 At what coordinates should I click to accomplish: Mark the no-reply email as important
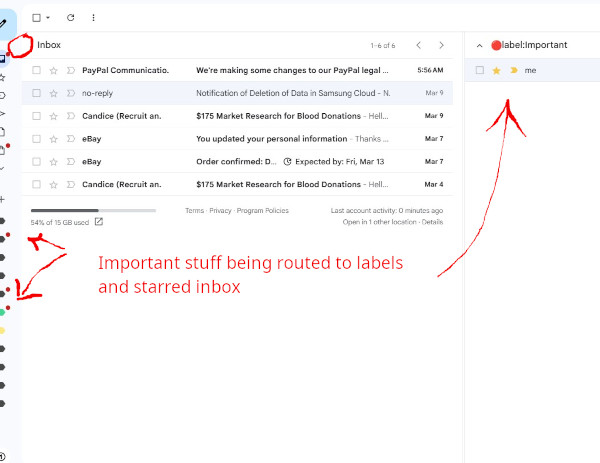[70, 93]
